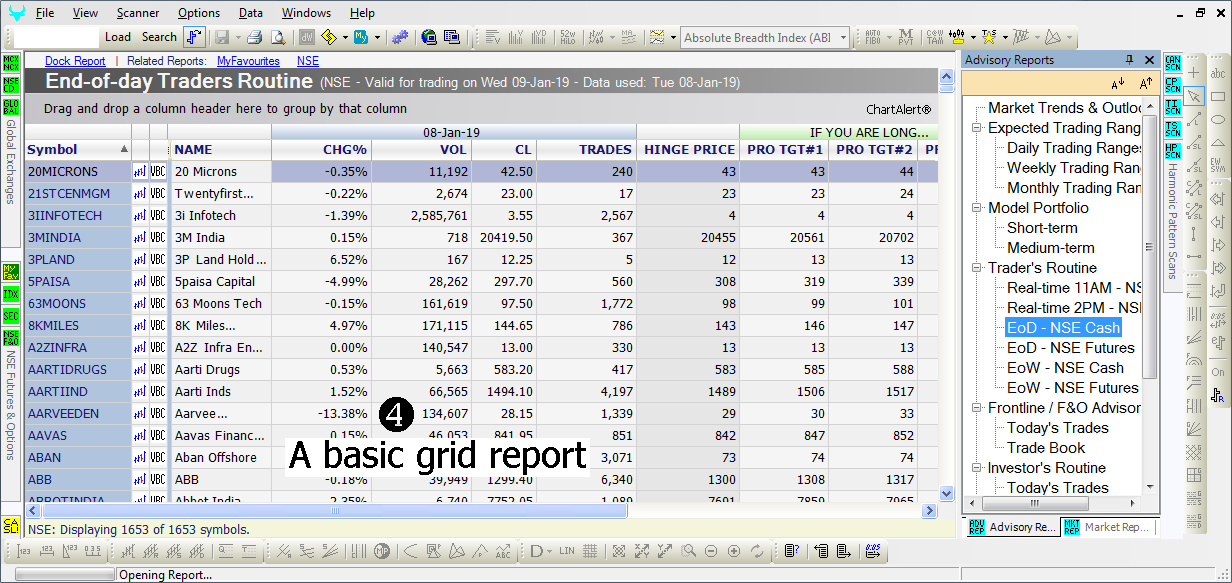Click the AUTO FIBO toolbar icon

[x=873, y=37]
